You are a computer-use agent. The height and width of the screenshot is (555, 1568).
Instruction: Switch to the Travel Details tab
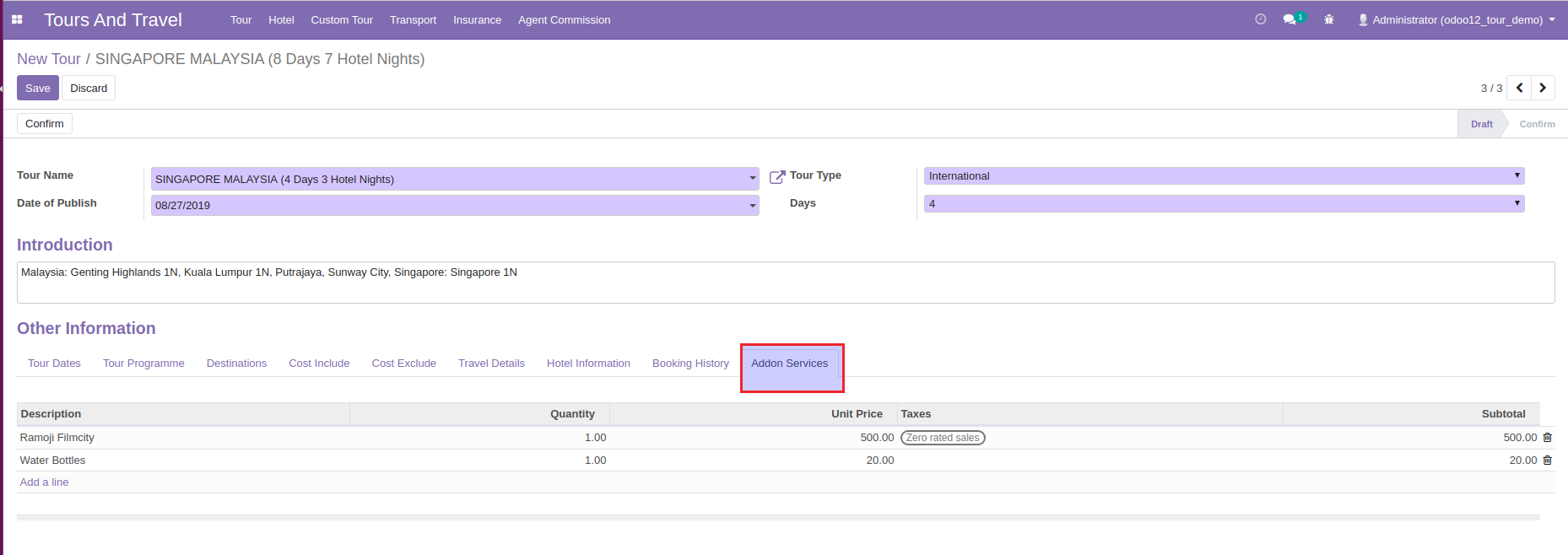(491, 364)
